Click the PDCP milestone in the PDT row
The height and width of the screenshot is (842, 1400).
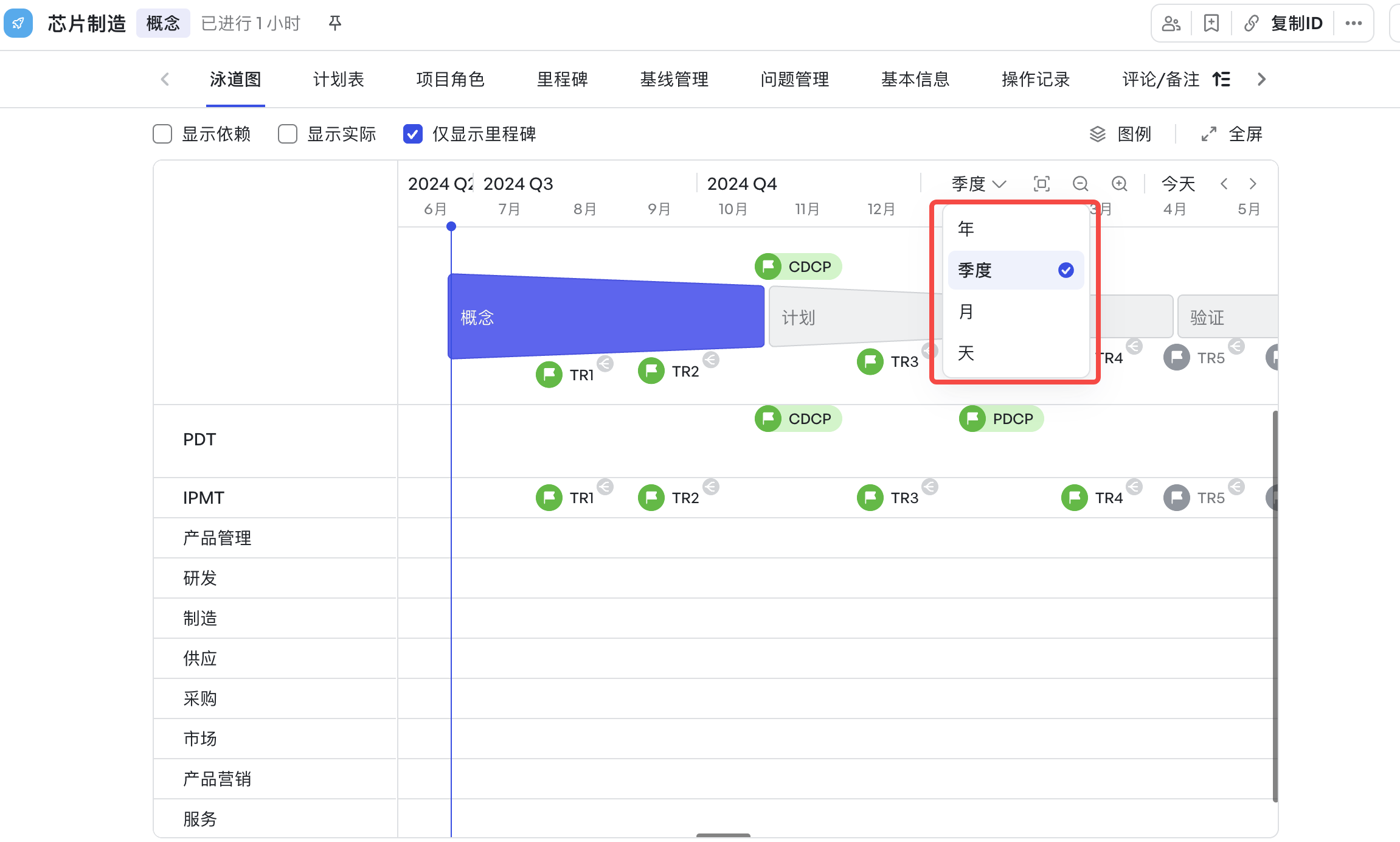[1001, 419]
